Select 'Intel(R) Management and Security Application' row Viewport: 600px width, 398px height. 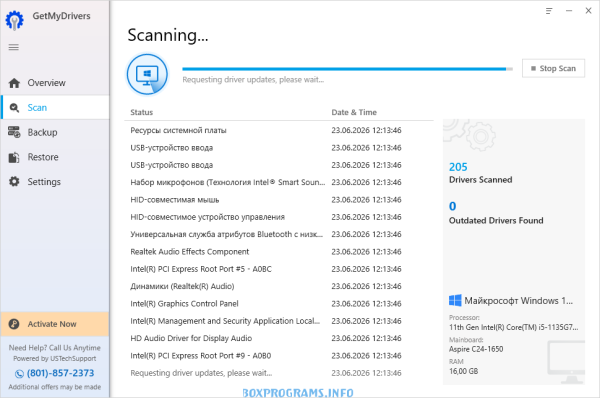[279, 321]
